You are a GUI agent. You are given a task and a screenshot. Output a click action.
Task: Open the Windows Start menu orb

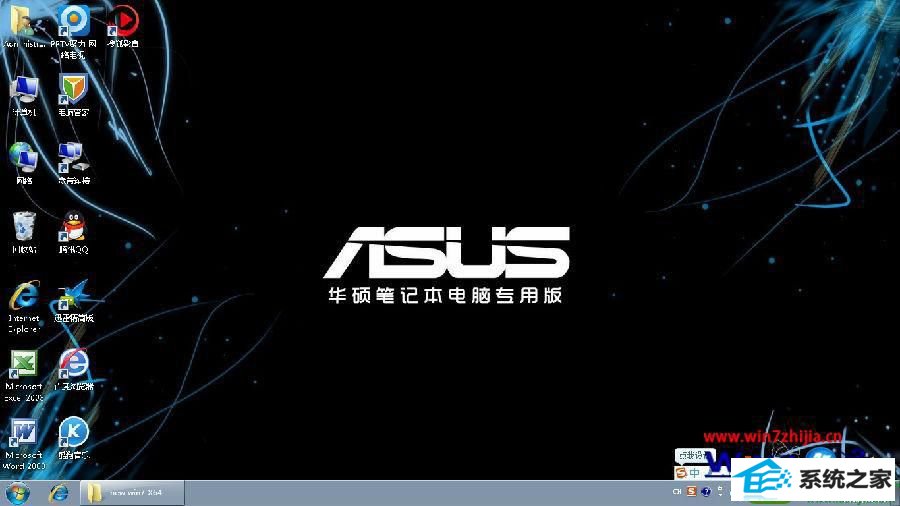[x=17, y=493]
